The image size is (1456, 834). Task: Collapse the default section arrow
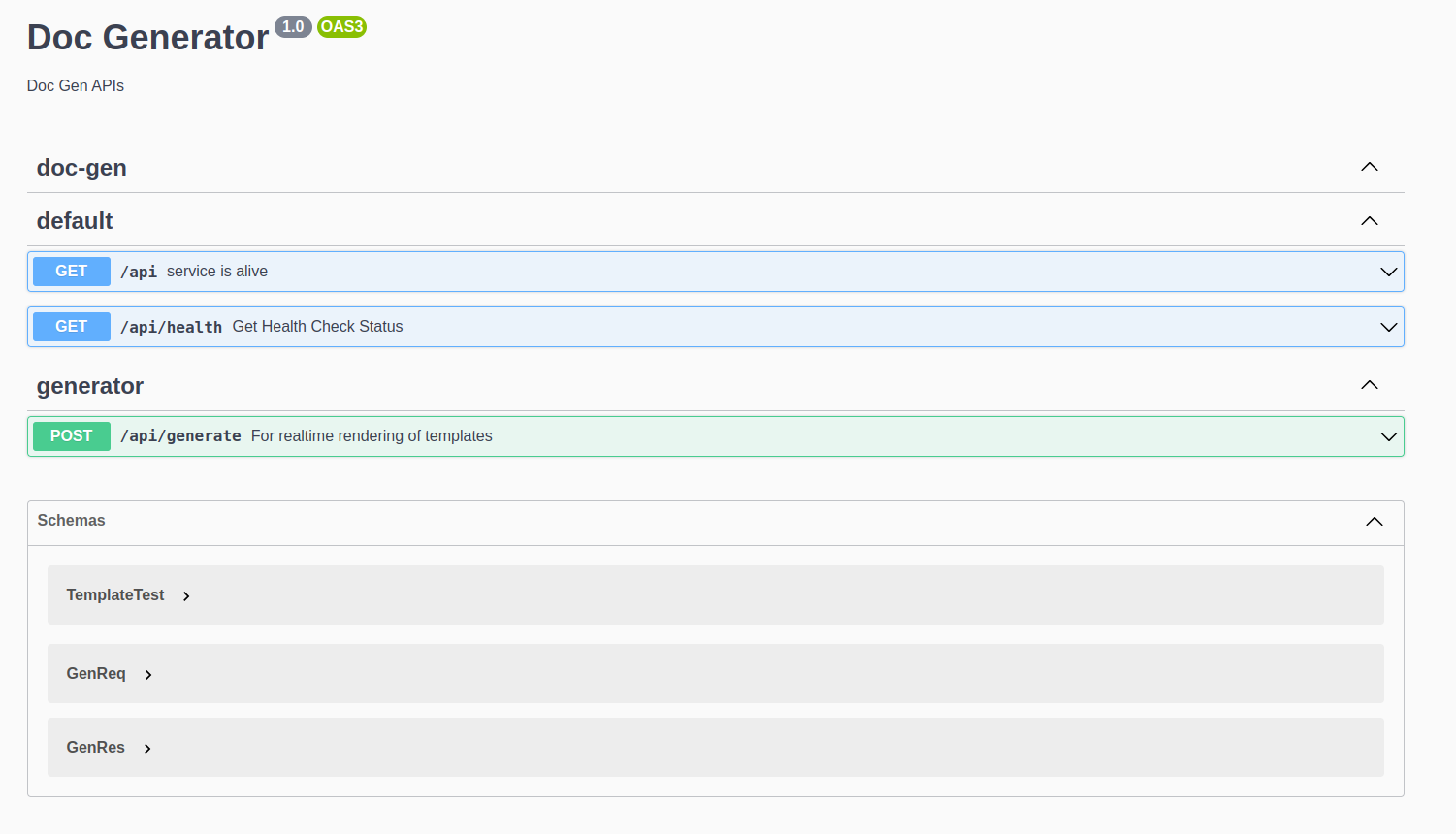pyautogui.click(x=1369, y=221)
